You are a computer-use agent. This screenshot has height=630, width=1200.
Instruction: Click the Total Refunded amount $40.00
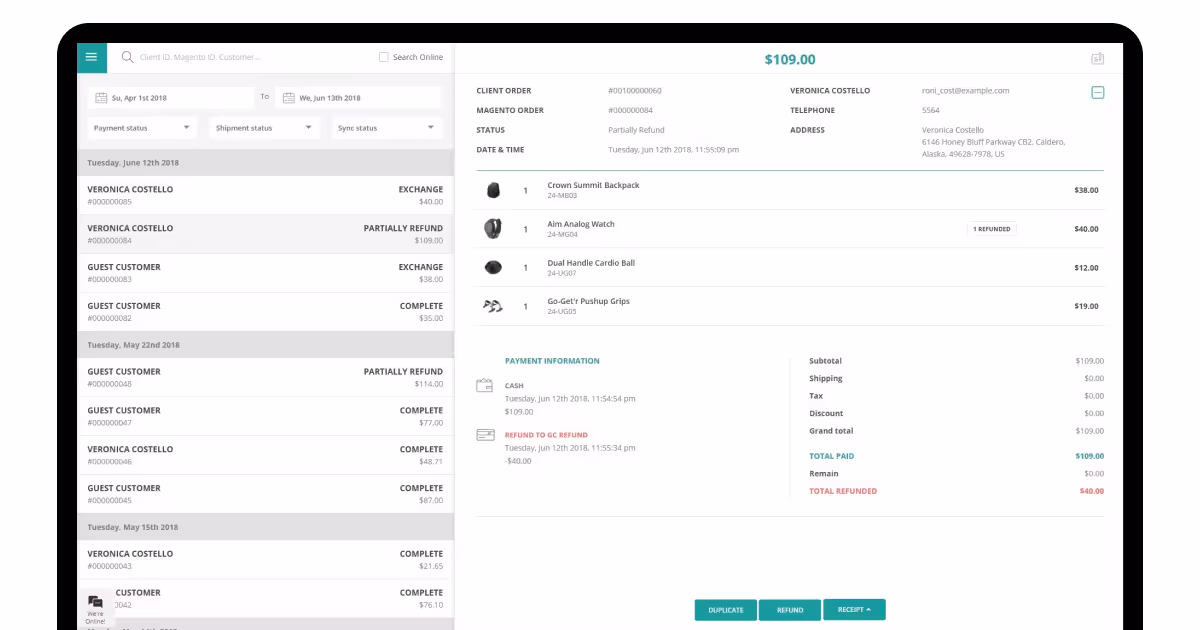(1091, 491)
